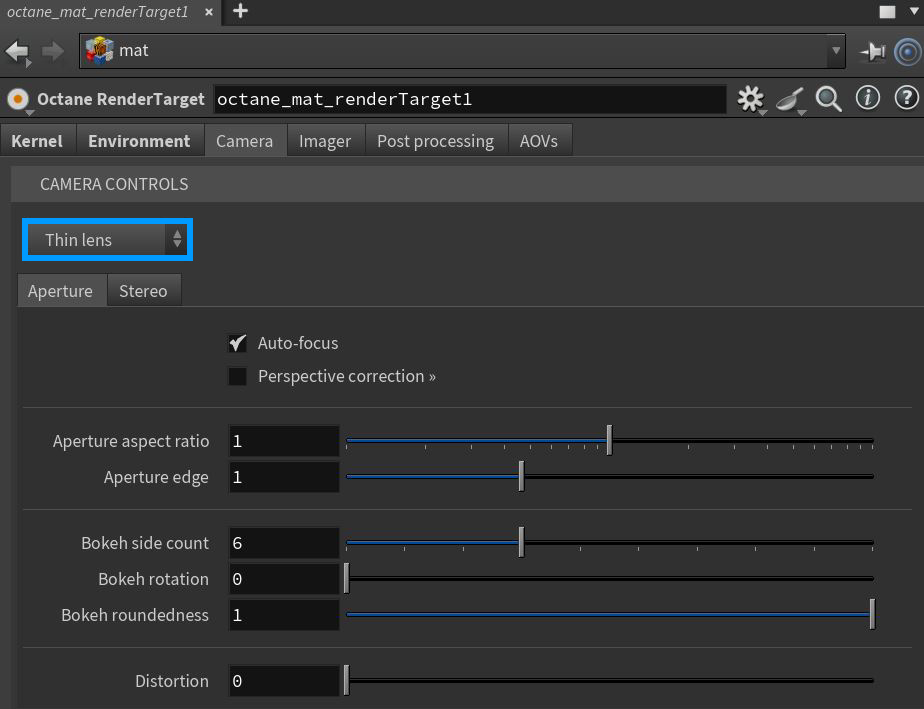Image resolution: width=924 pixels, height=709 pixels.
Task: Click the Octane RenderTarget node icon
Action: [x=17, y=99]
